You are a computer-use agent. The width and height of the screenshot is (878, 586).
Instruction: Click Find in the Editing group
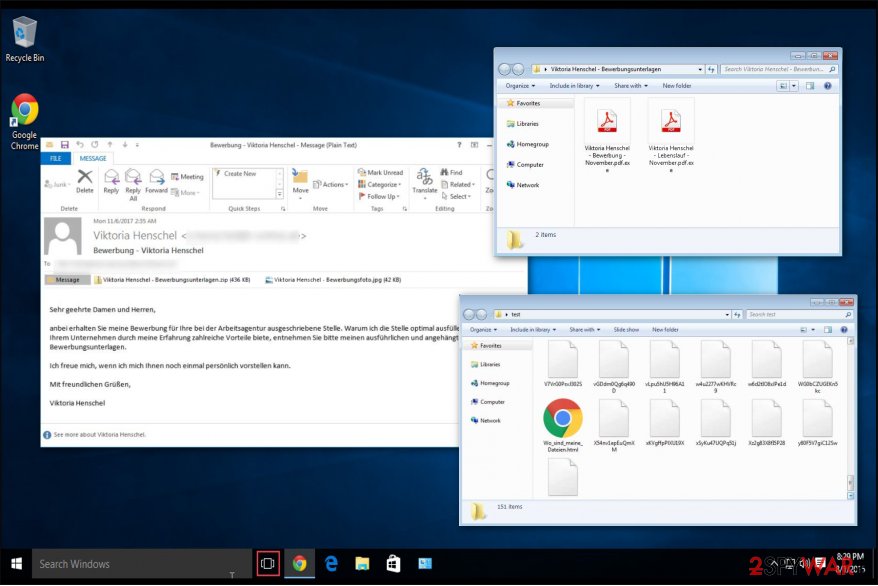(x=451, y=172)
